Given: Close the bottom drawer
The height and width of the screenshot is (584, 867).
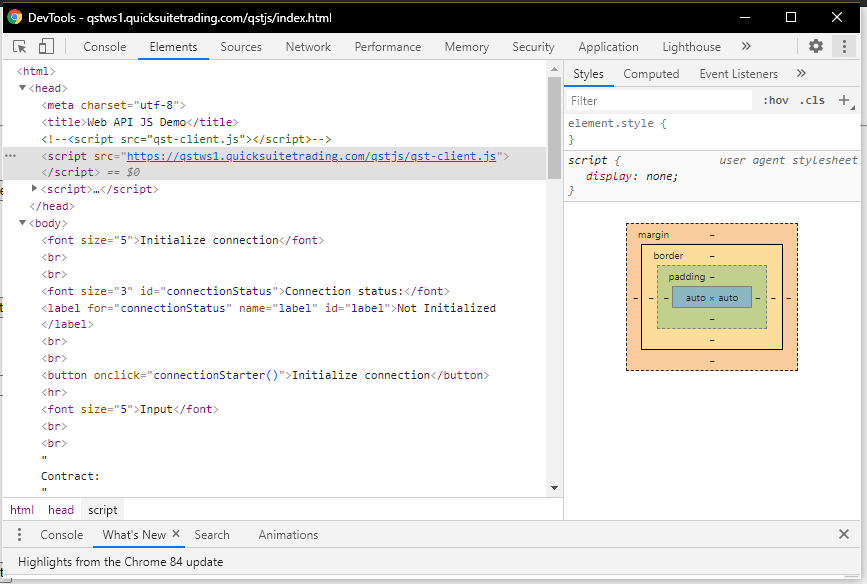Looking at the screenshot, I should [x=844, y=534].
